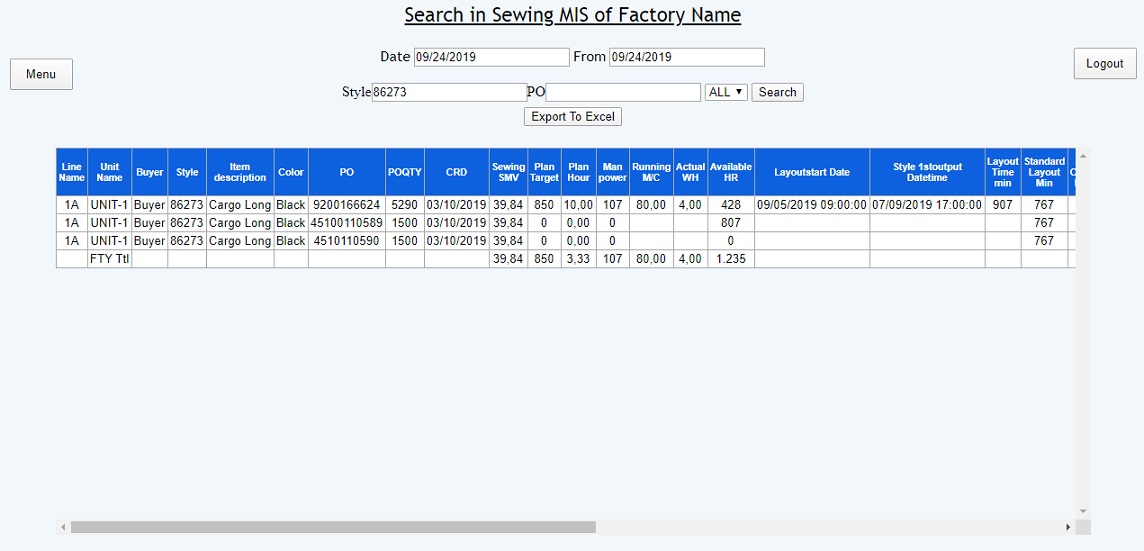Click horizontal scrollbar right arrow
The width and height of the screenshot is (1144, 551).
[1068, 527]
